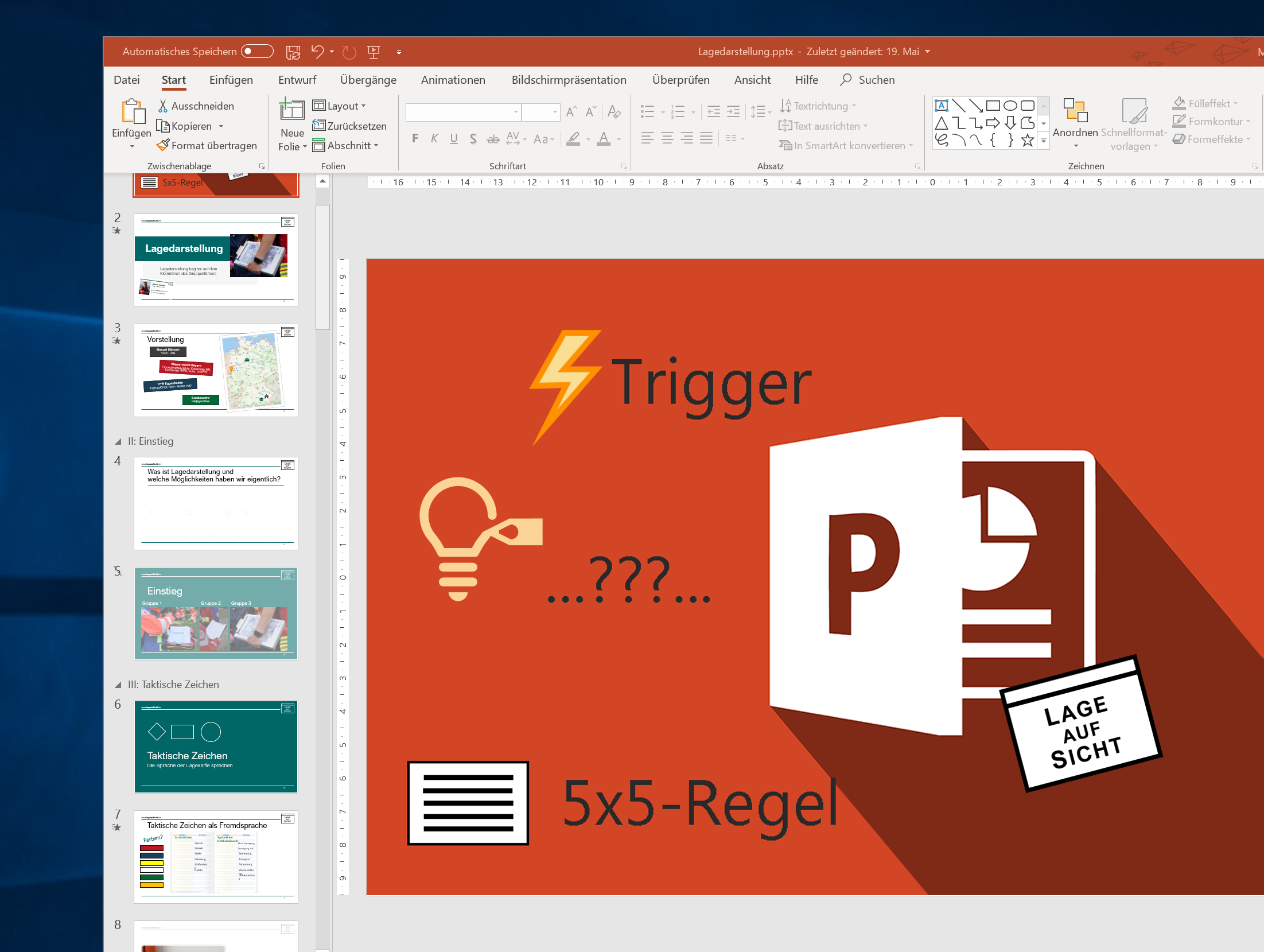Screen dimensions: 1264x952
Task: Select the oval shape
Action: pos(1010,106)
